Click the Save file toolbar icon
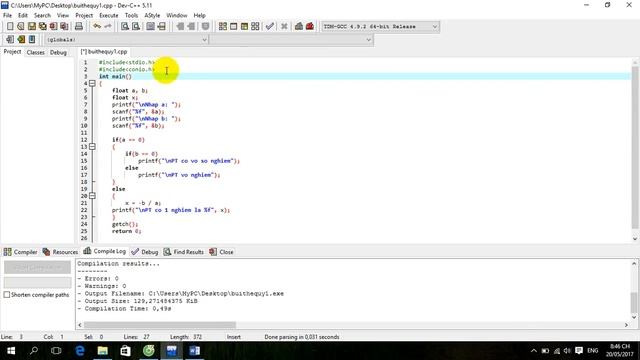 [32, 27]
